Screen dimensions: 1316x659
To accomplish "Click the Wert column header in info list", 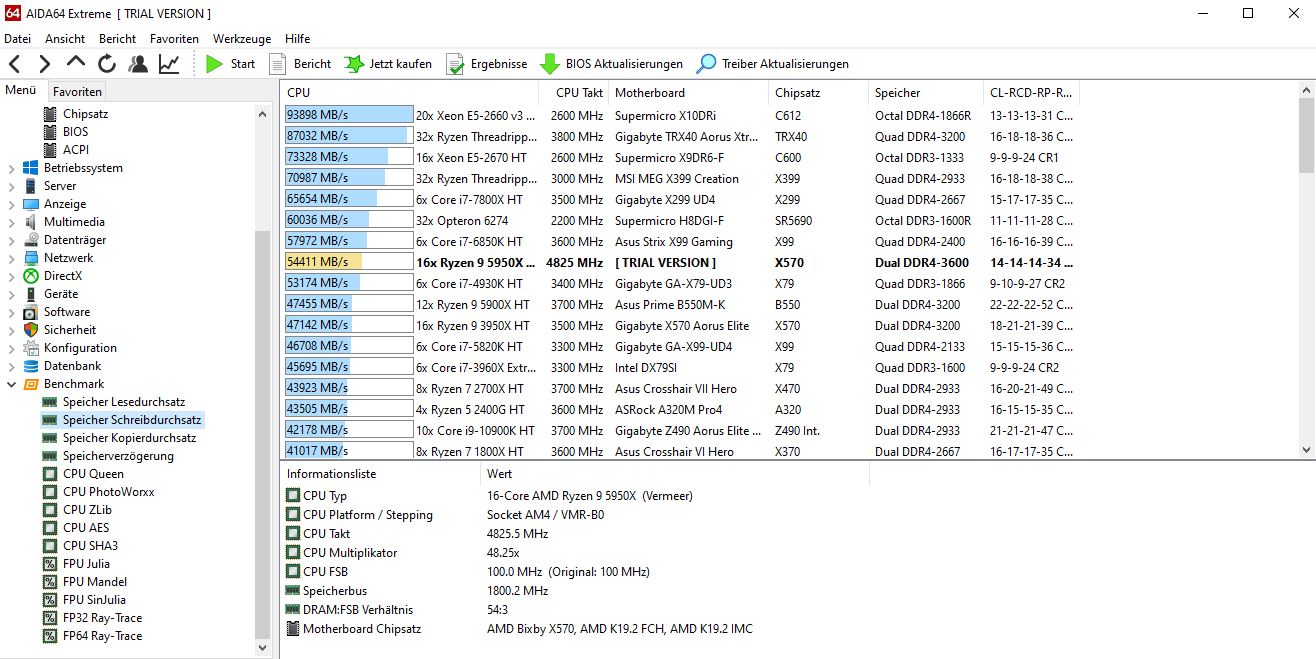I will 675,474.
